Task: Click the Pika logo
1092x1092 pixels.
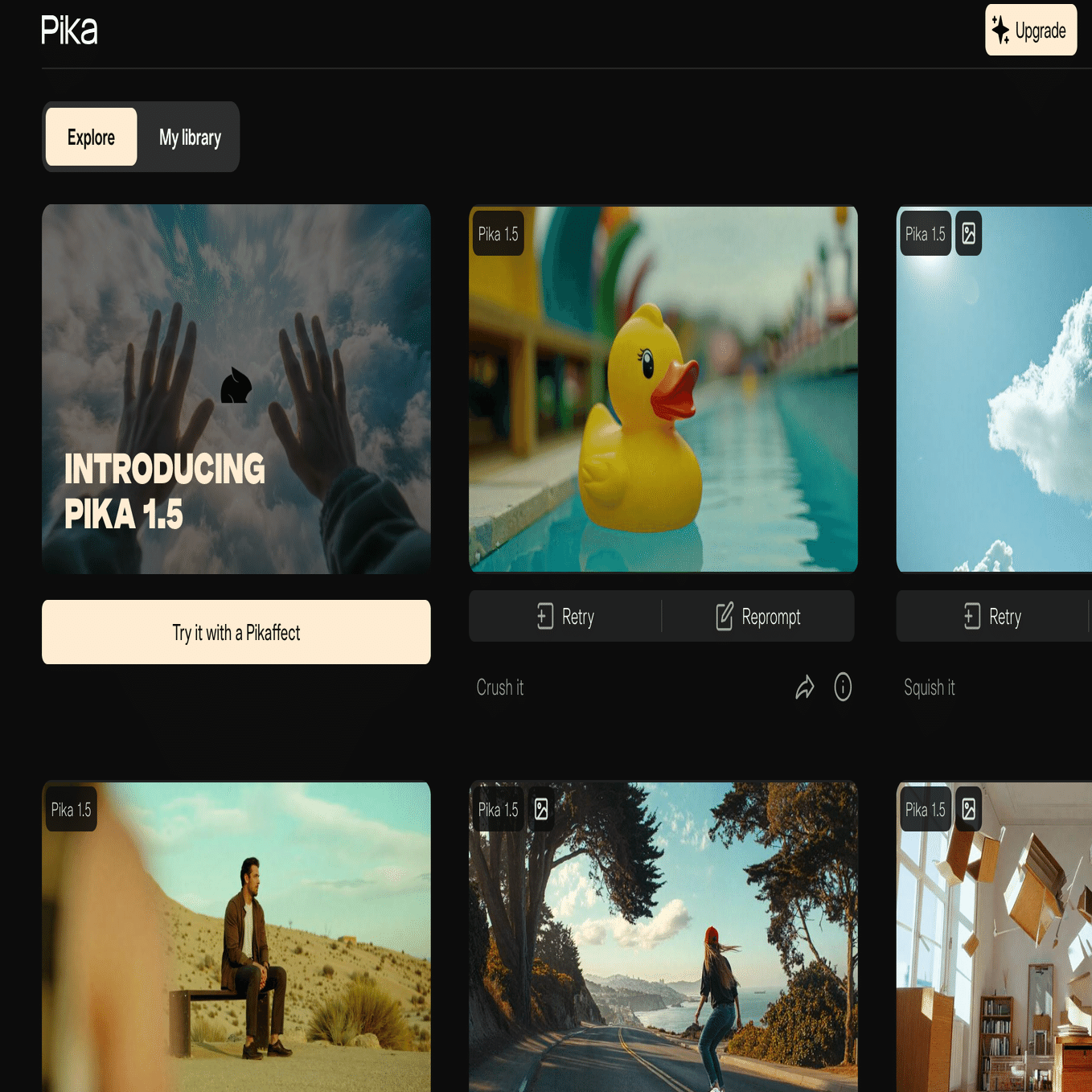Action: coord(69,31)
